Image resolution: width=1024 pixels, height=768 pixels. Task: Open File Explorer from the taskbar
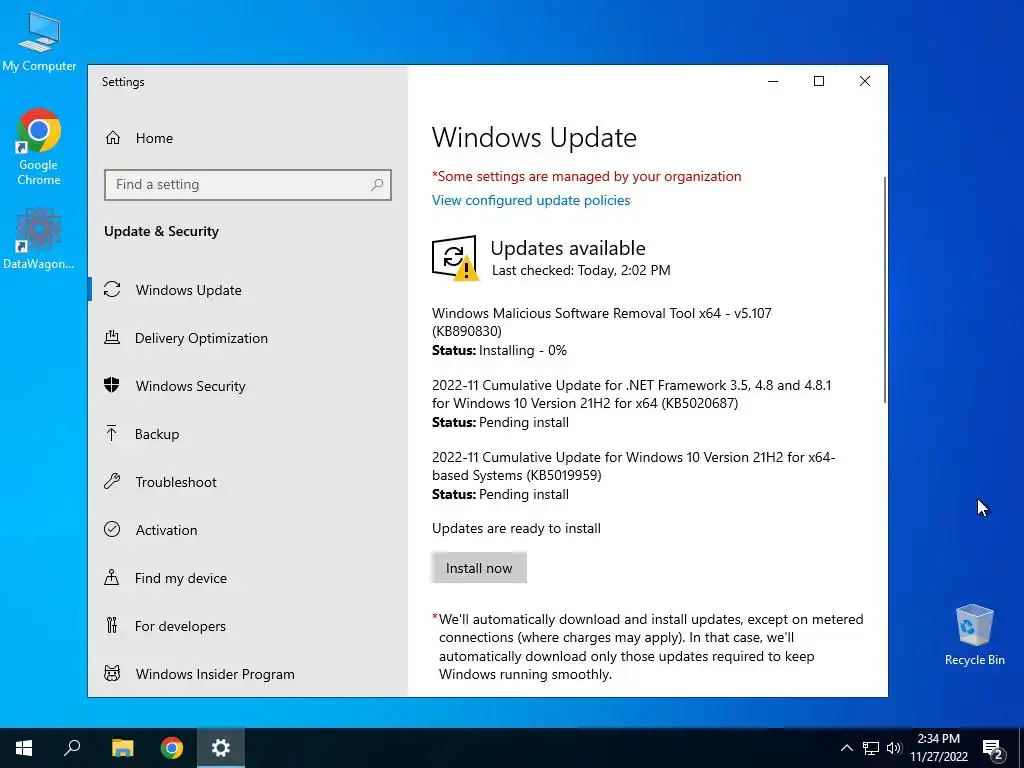(122, 748)
